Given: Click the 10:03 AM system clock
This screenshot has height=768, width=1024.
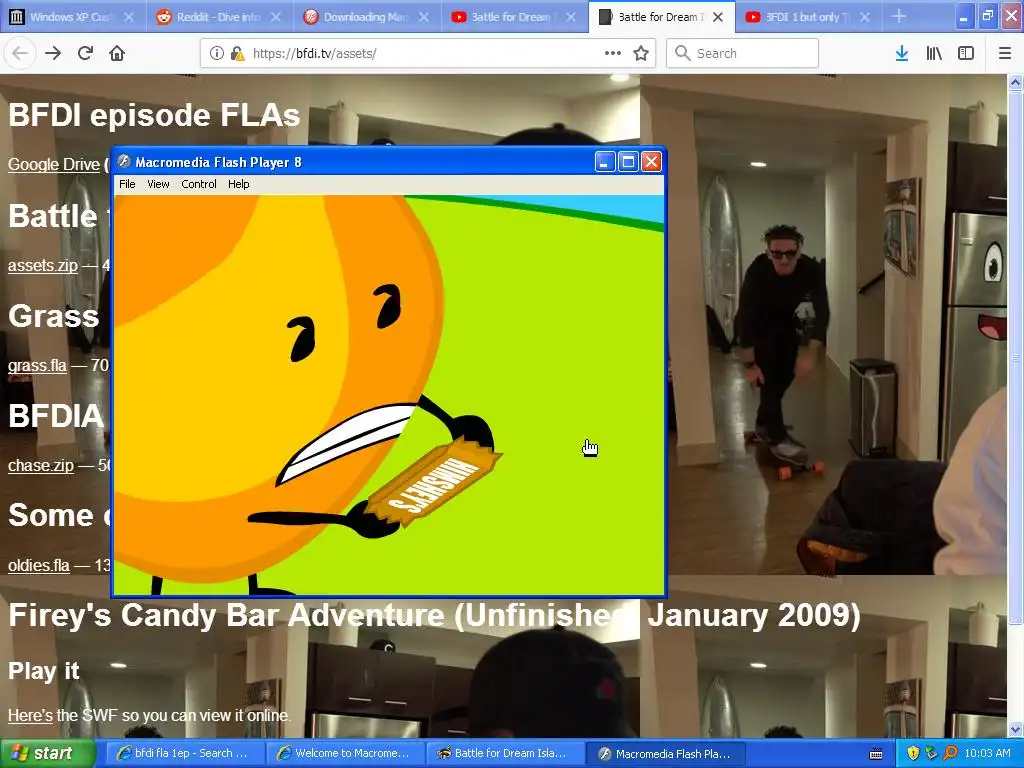Looking at the screenshot, I should click(987, 753).
